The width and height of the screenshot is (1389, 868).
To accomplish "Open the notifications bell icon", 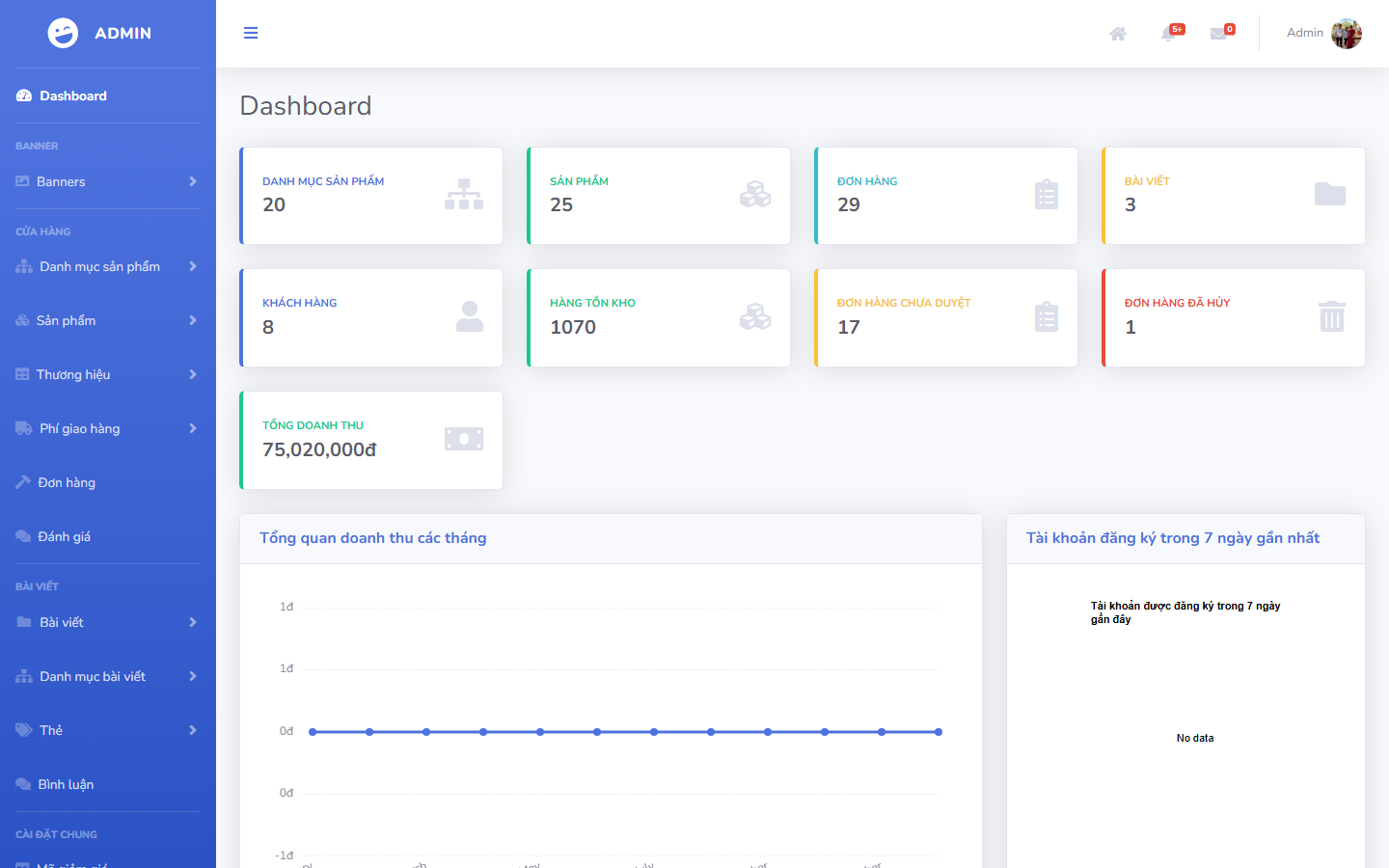I will coord(1169,34).
